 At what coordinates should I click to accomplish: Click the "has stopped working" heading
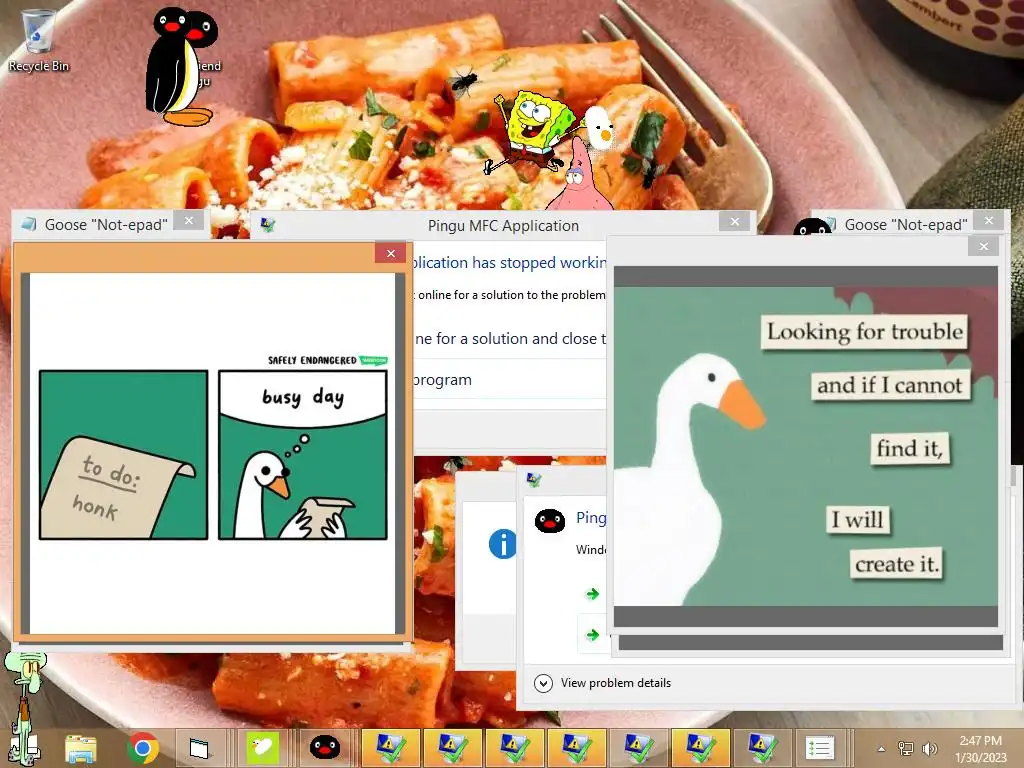tap(539, 263)
